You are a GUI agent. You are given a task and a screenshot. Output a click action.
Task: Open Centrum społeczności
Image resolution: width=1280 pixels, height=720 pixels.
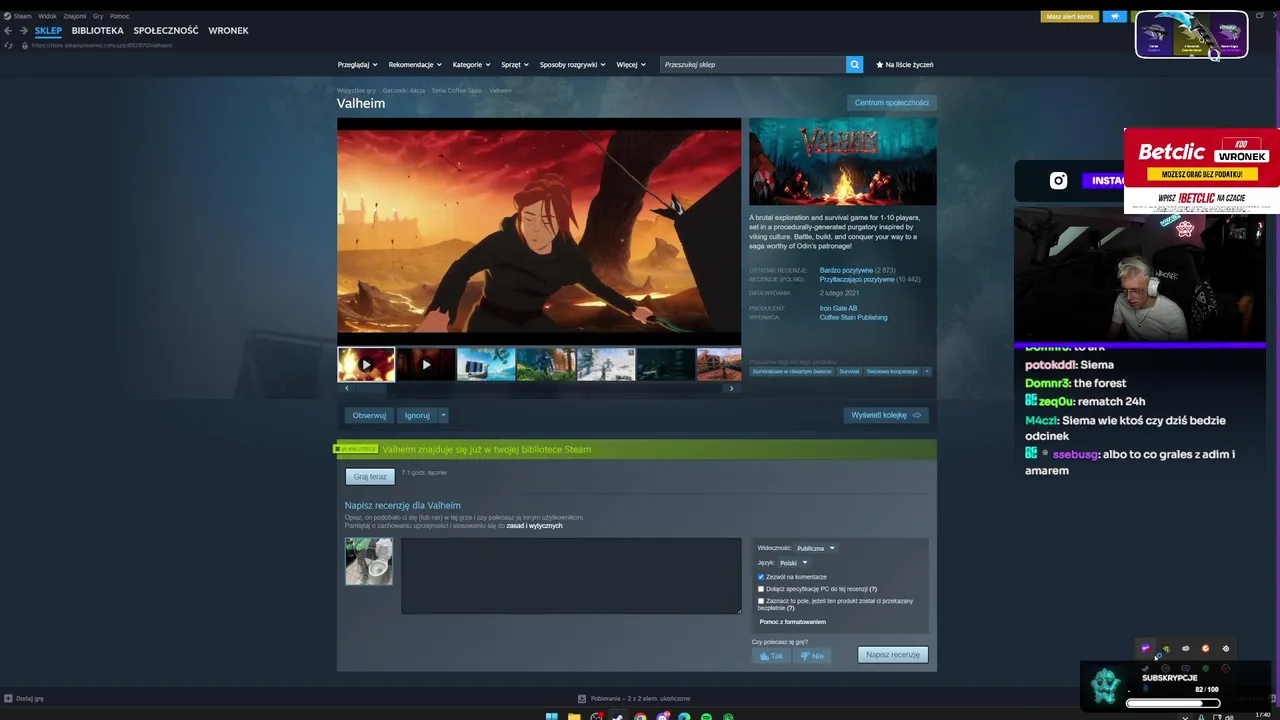891,102
